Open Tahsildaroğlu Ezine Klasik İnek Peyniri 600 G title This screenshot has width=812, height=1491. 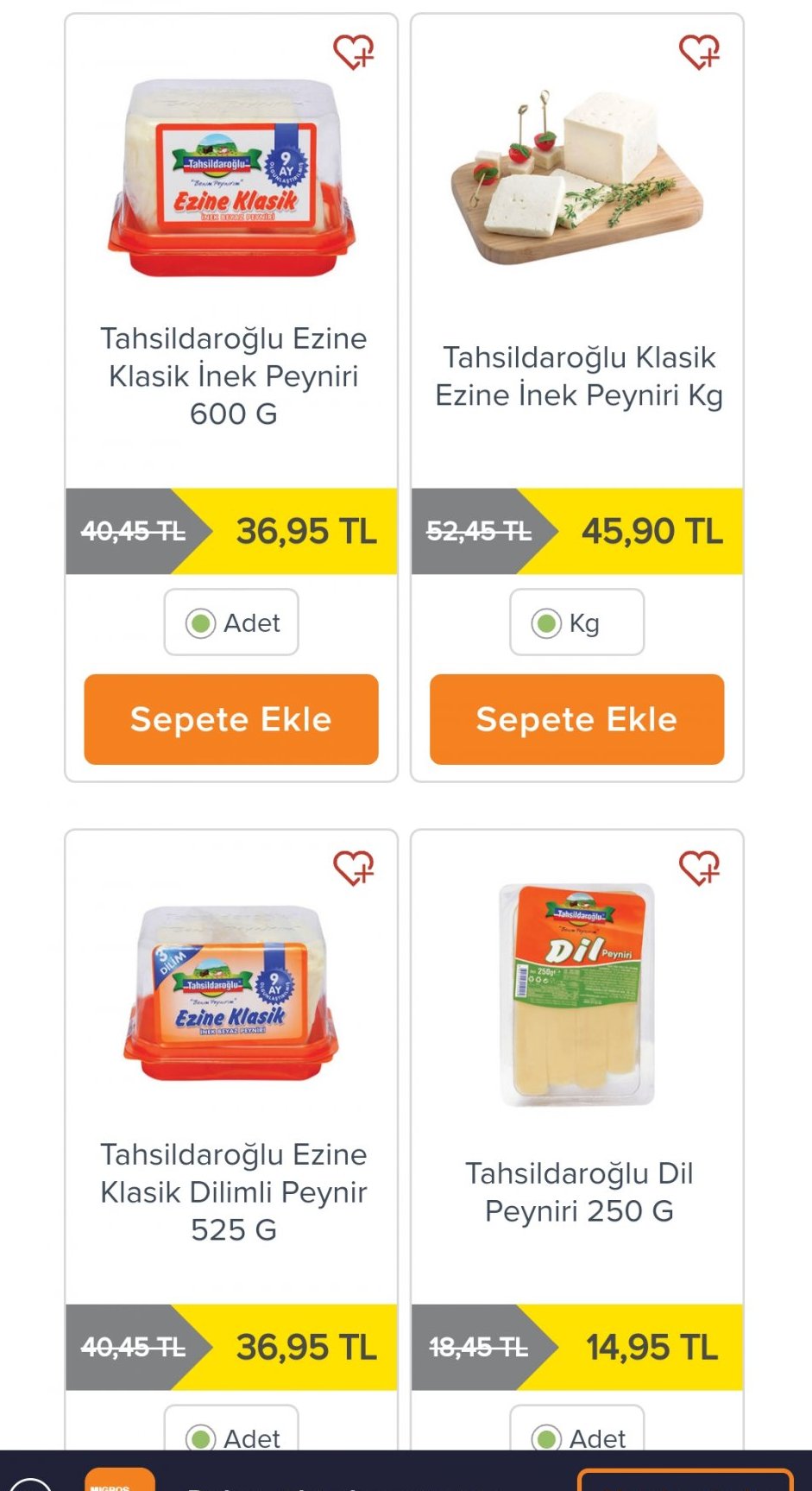point(233,376)
